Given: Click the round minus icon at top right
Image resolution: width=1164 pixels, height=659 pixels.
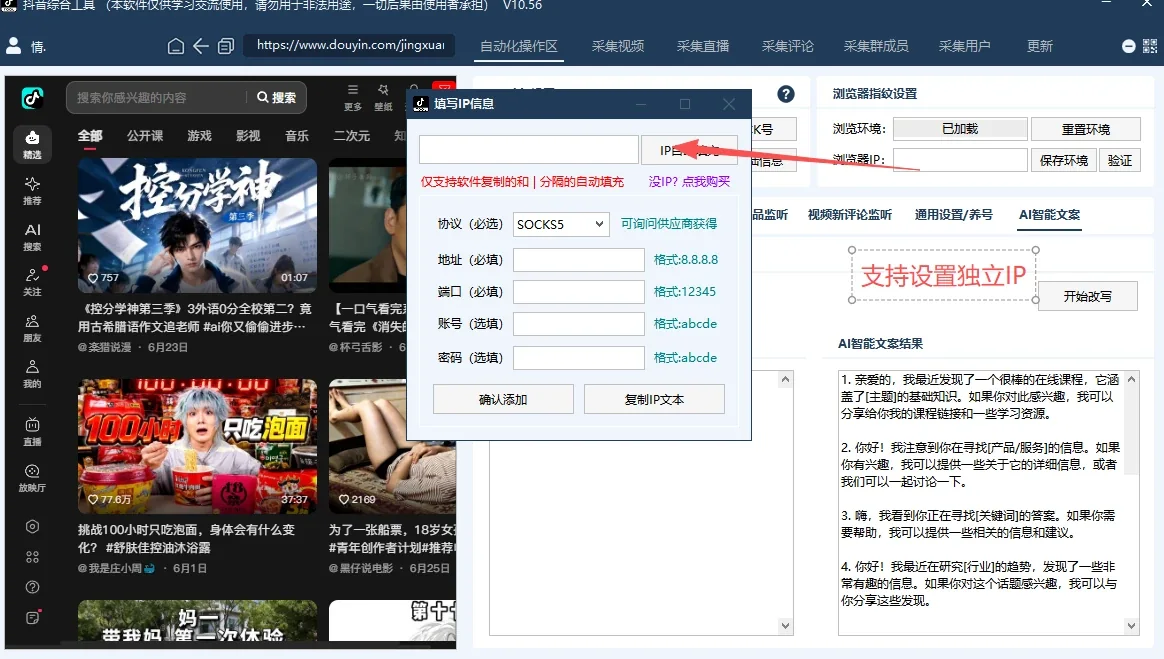Looking at the screenshot, I should [x=1128, y=46].
